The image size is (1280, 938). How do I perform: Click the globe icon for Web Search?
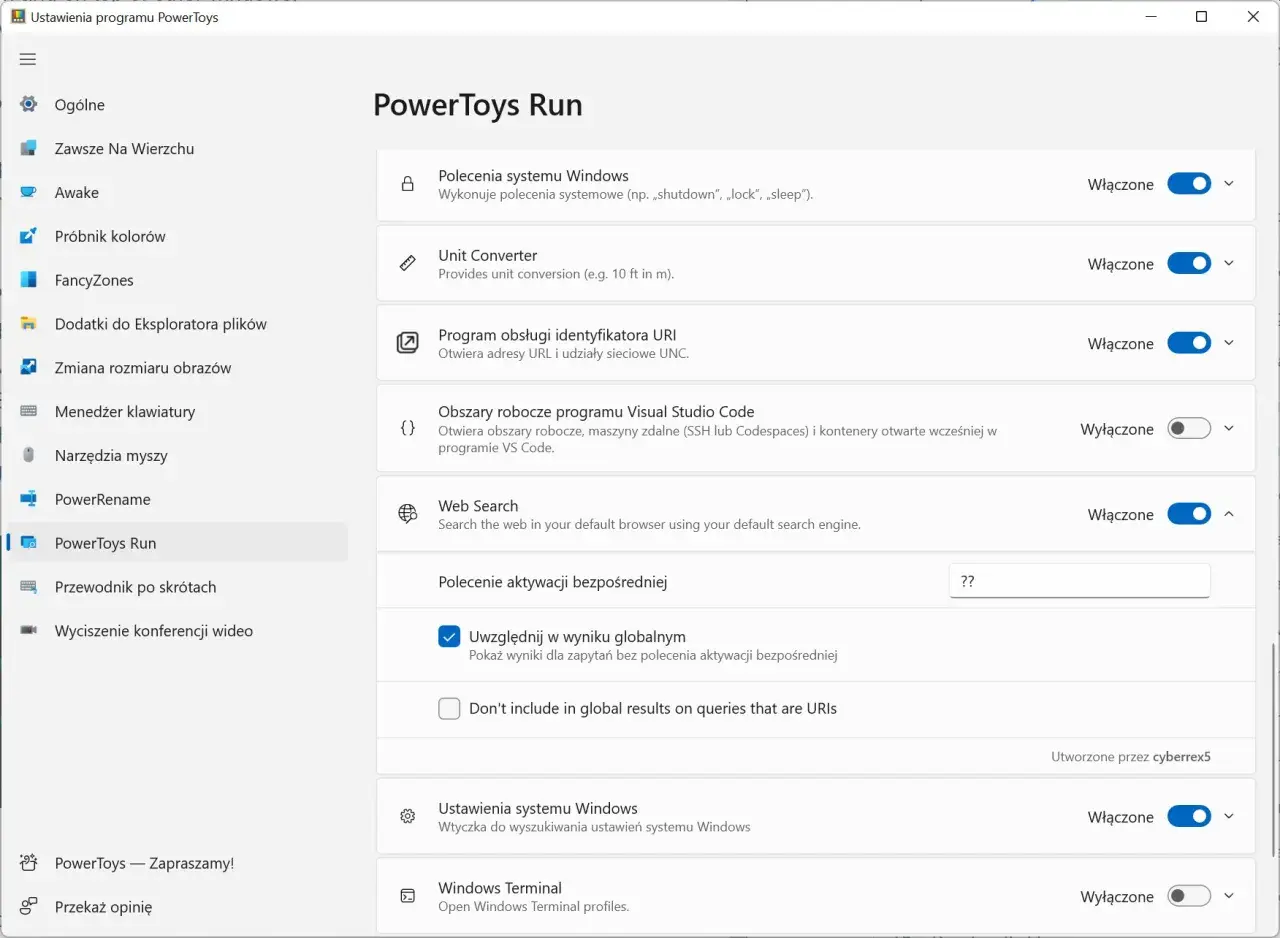[407, 514]
